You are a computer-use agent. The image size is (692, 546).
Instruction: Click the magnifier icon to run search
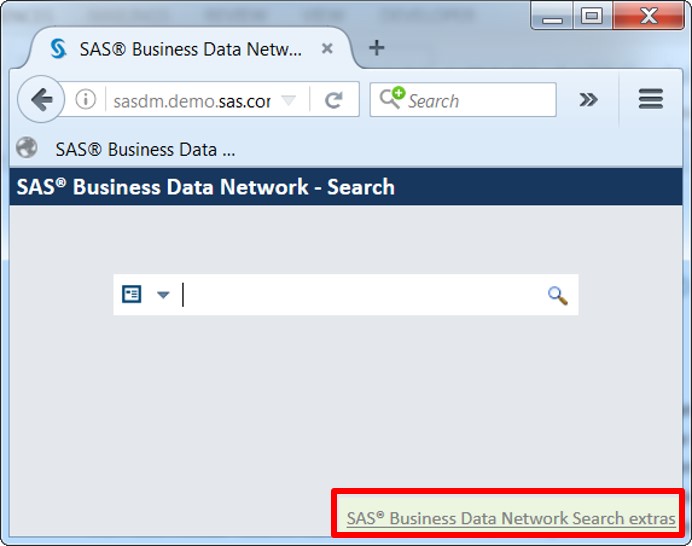(x=557, y=295)
